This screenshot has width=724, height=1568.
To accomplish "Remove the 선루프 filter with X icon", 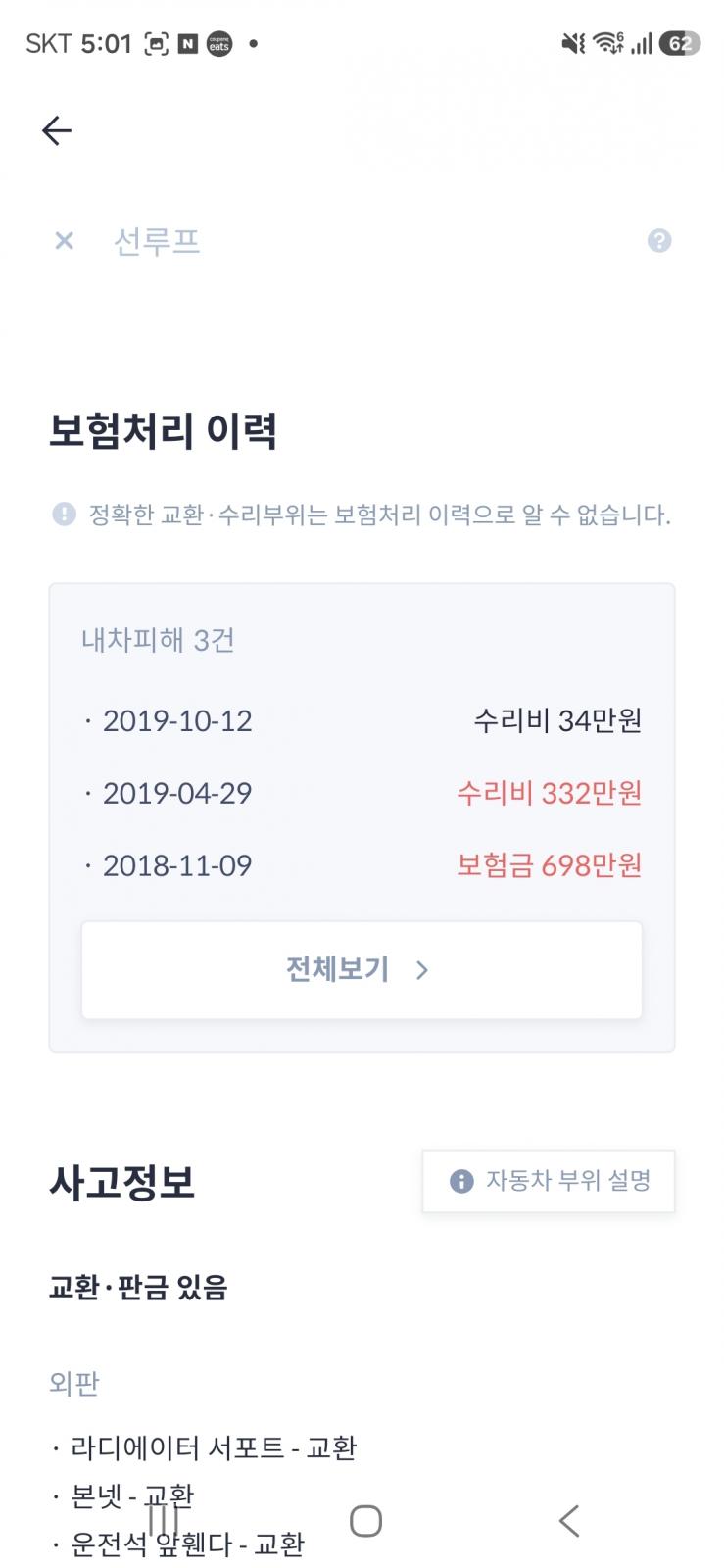I will (65, 240).
